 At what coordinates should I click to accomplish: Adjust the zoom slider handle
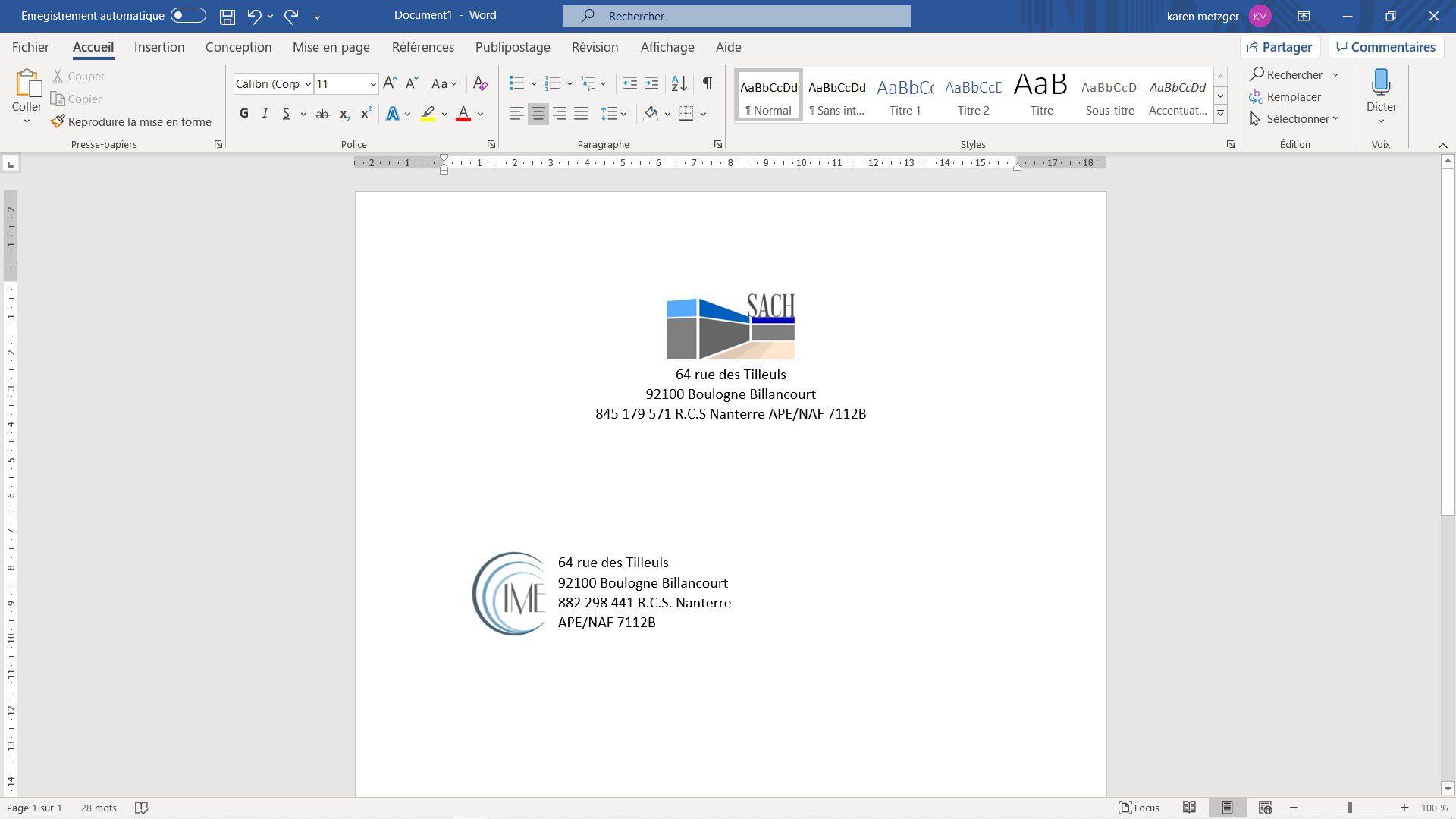pos(1350,808)
